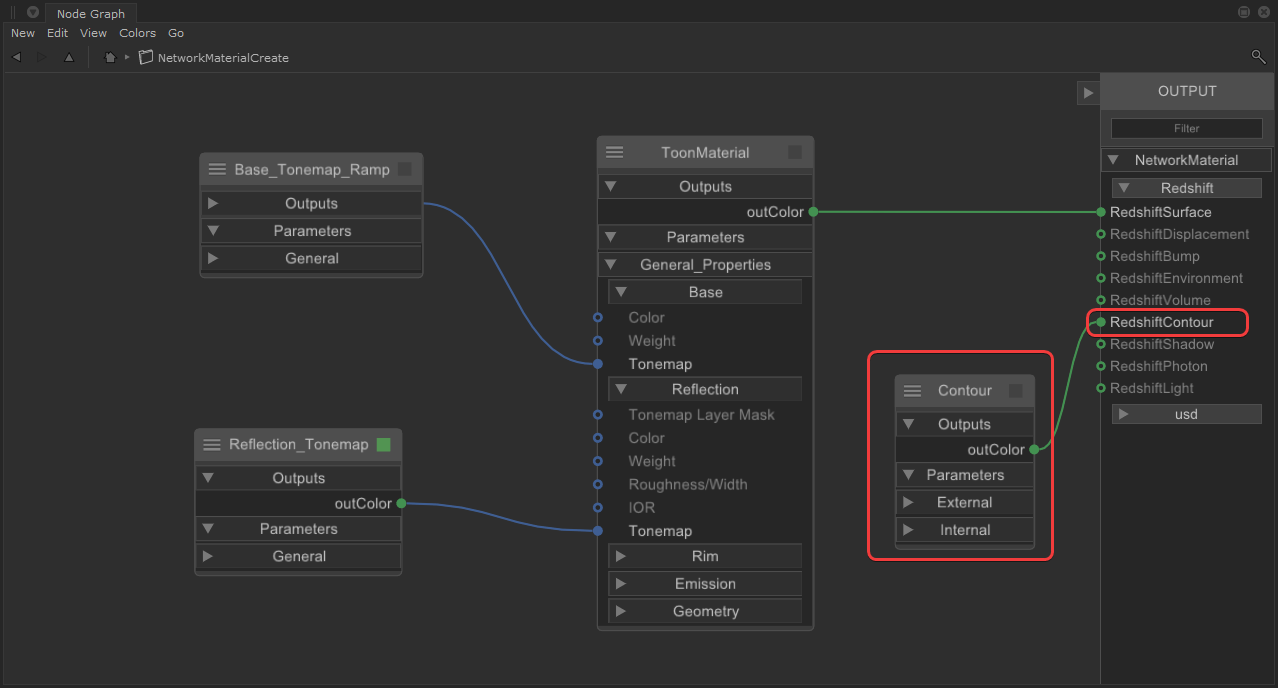Click the RedshiftLight port dot
This screenshot has height=688, width=1278.
pos(1101,388)
